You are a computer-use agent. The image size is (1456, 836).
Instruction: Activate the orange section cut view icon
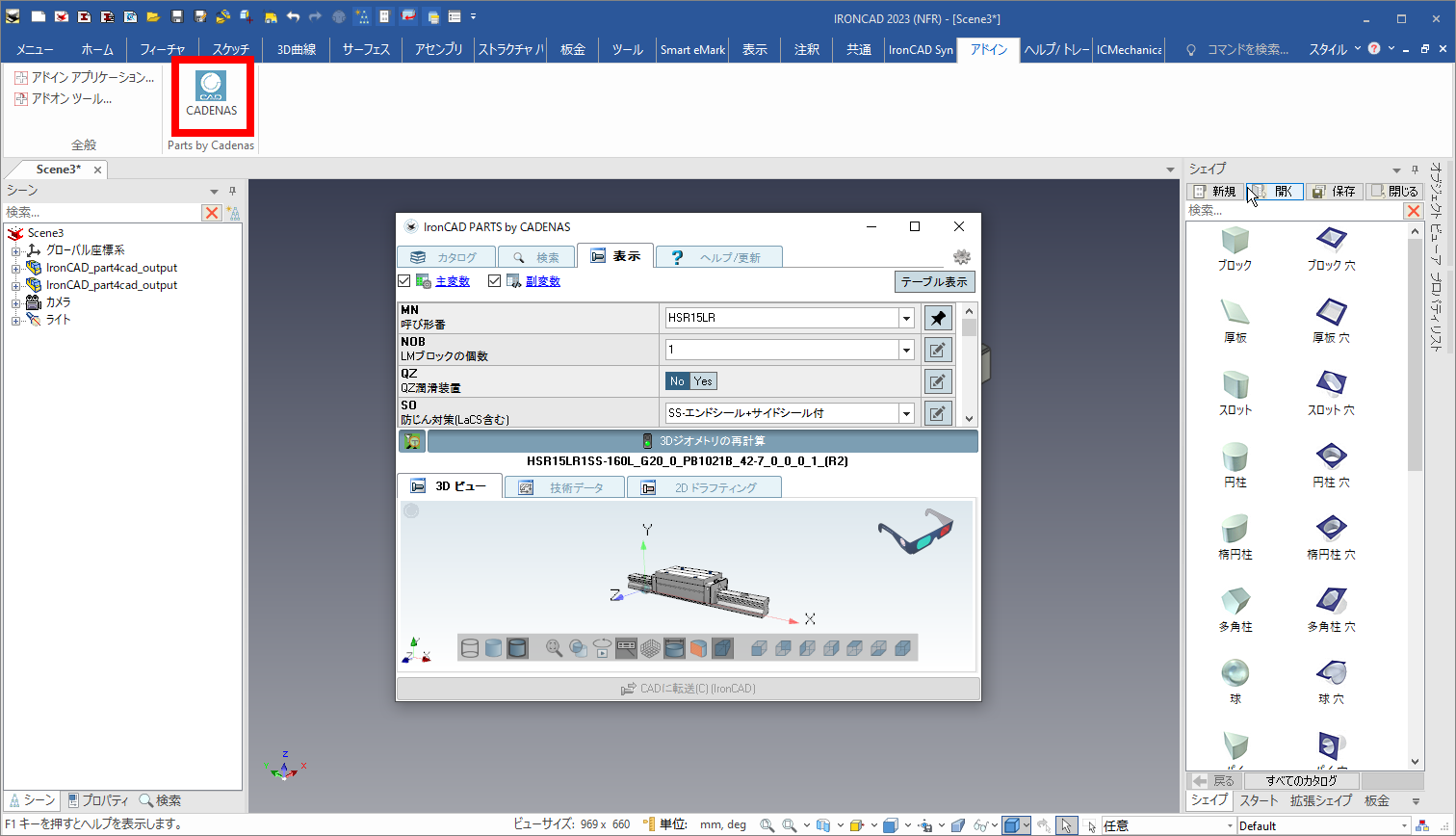[698, 648]
